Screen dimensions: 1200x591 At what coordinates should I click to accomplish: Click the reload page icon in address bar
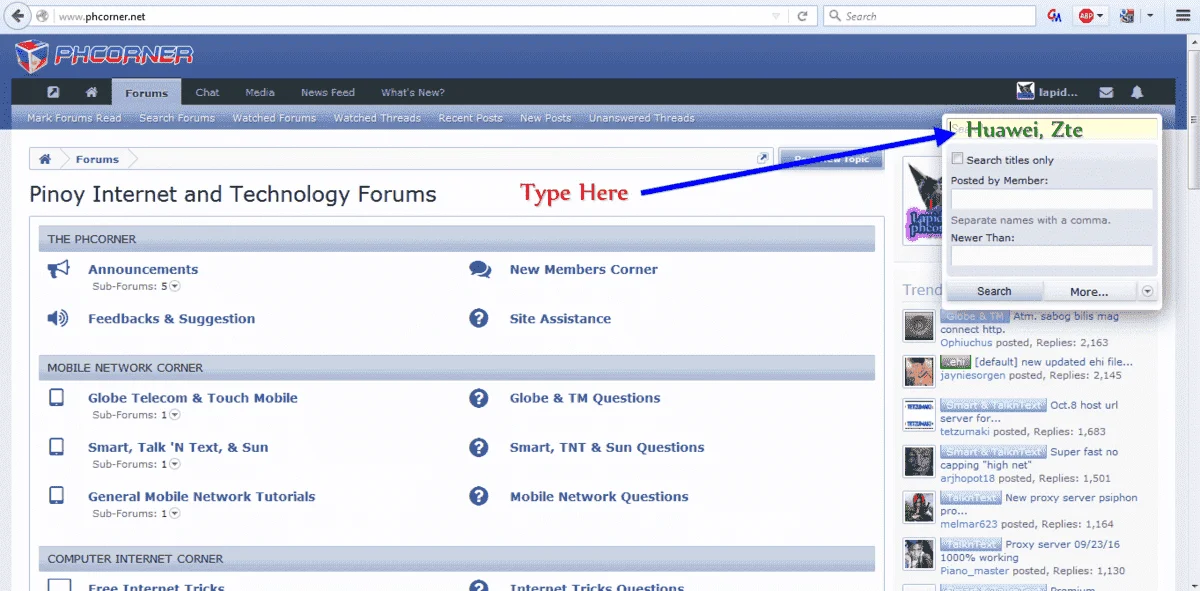802,16
